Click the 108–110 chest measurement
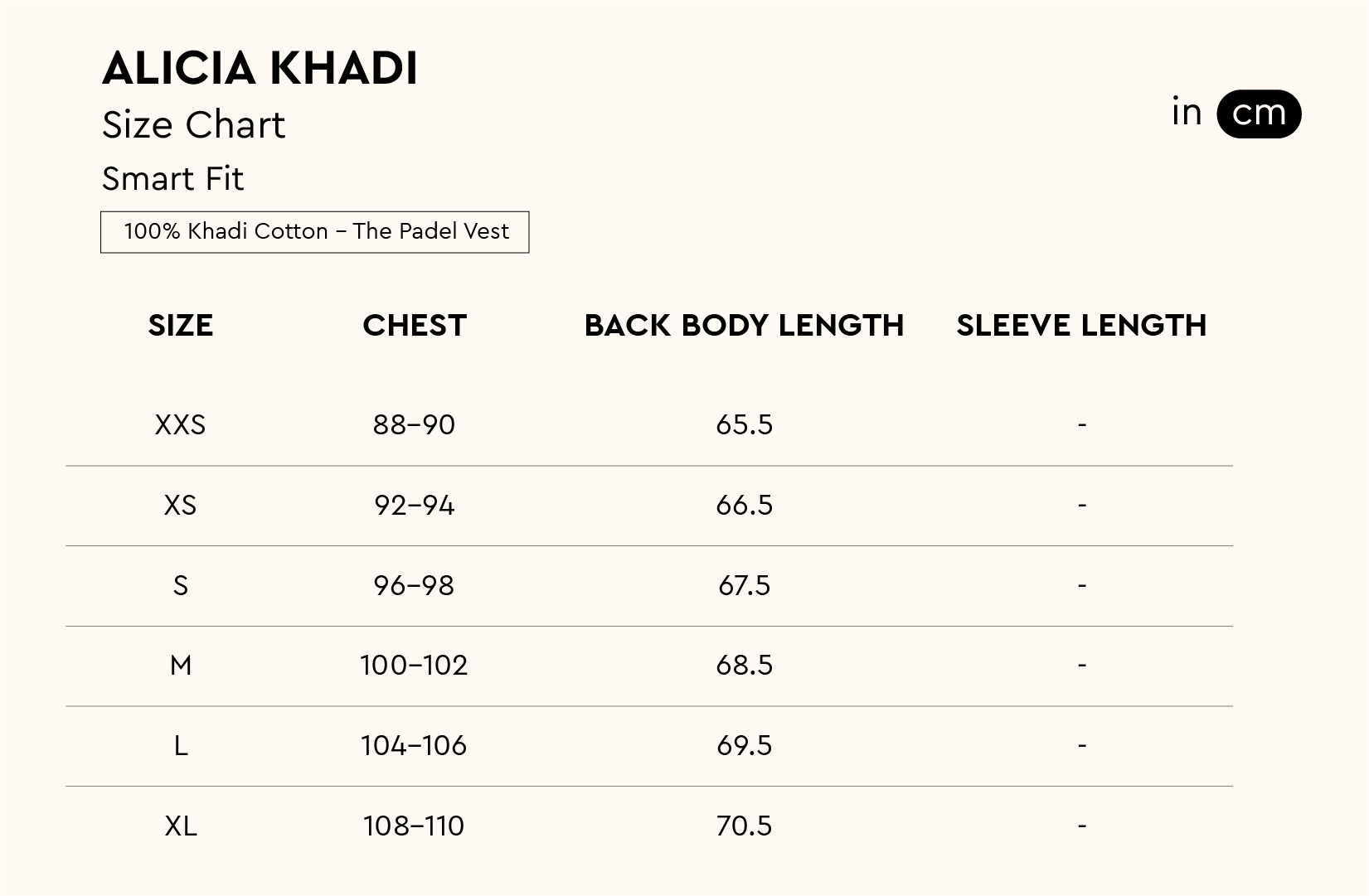The image size is (1369, 896). point(414,826)
